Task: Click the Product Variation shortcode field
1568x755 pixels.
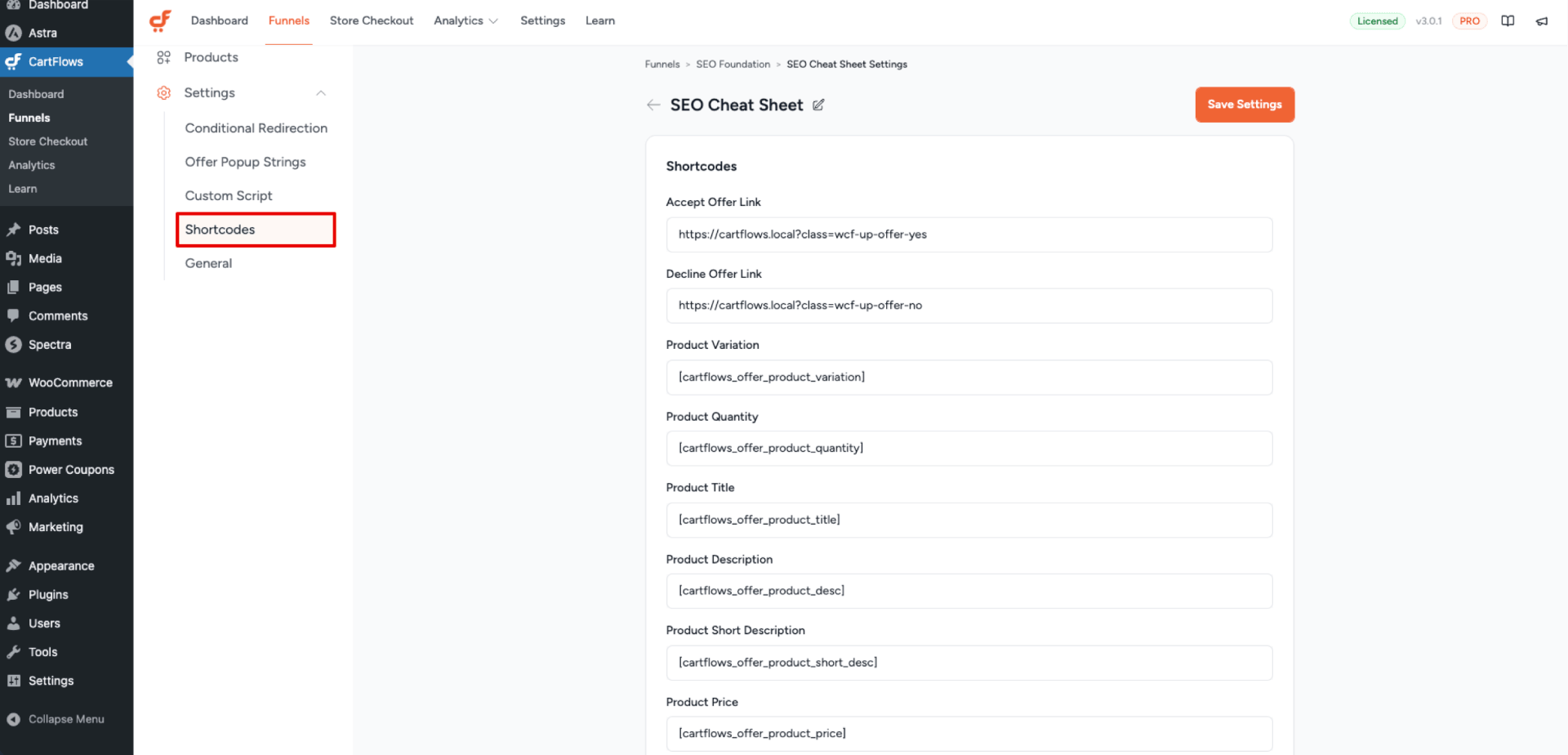Action: (969, 377)
